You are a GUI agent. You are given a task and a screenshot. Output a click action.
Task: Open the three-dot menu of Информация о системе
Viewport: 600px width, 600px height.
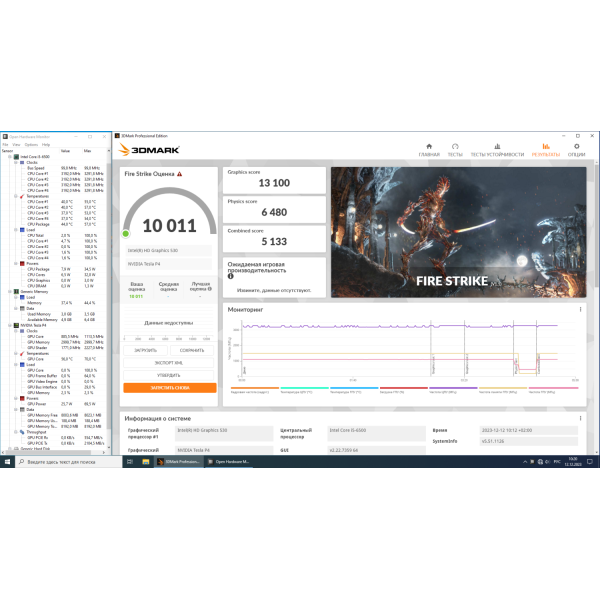click(580, 418)
